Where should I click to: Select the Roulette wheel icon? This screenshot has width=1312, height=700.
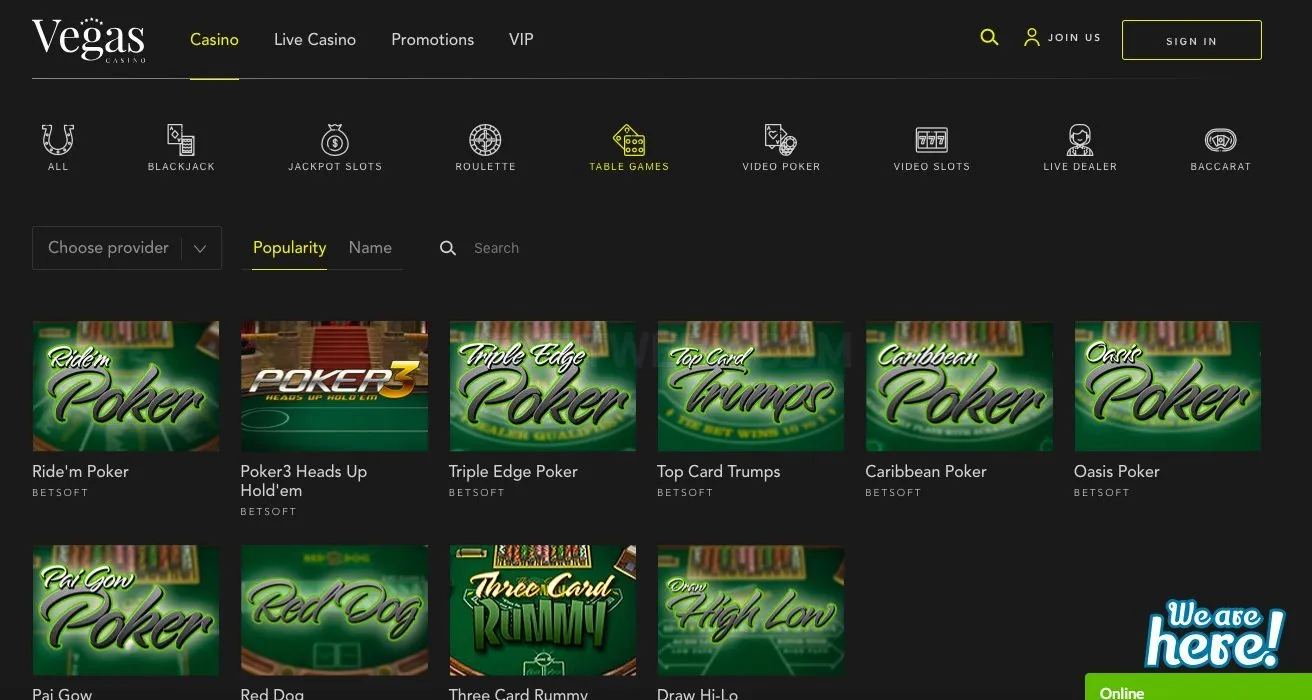[485, 139]
